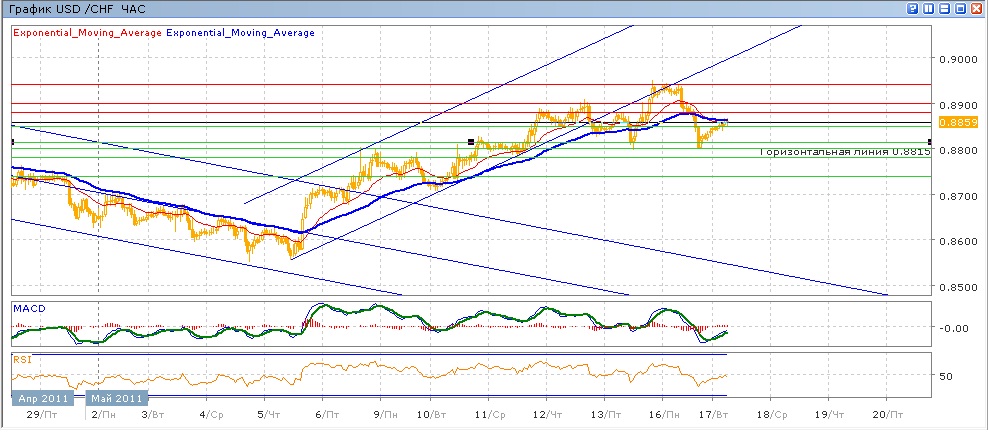Image resolution: width=988 pixels, height=432 pixels.
Task: Click the 11/Ср date on time axis
Action: [x=487, y=412]
